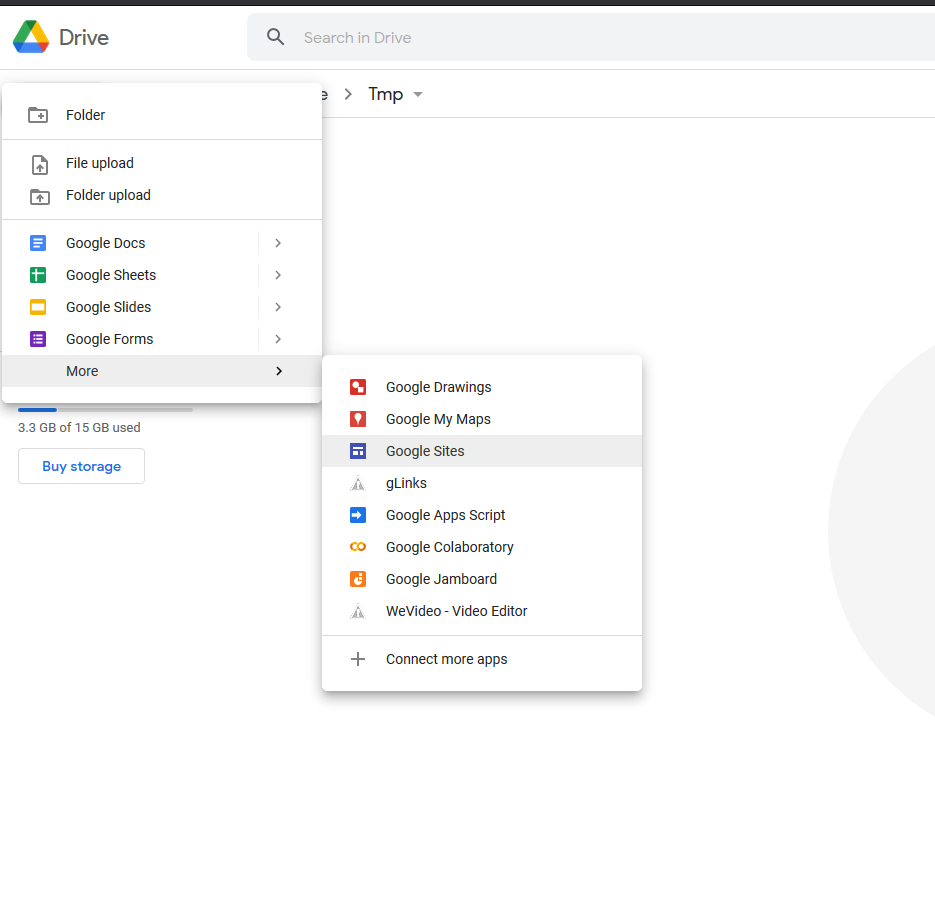Click the magnifier search icon
This screenshot has width=935, height=898.
pos(276,37)
